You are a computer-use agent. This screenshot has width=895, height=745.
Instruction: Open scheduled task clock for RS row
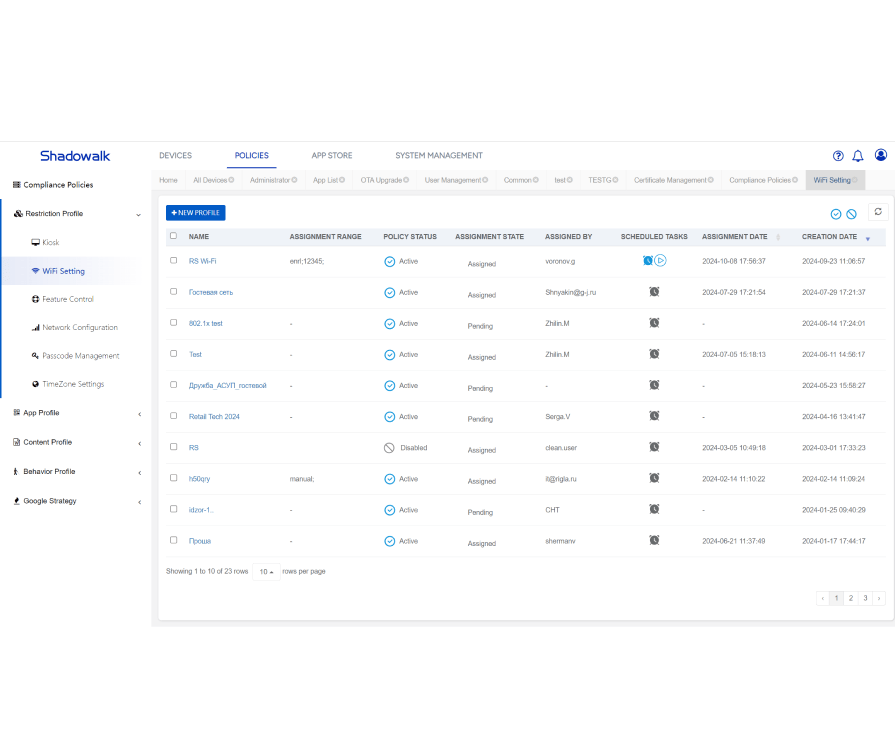click(654, 446)
